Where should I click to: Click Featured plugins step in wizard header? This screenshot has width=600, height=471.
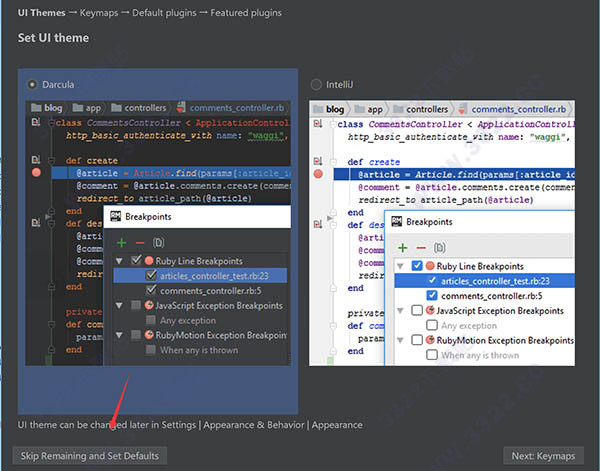(x=246, y=13)
